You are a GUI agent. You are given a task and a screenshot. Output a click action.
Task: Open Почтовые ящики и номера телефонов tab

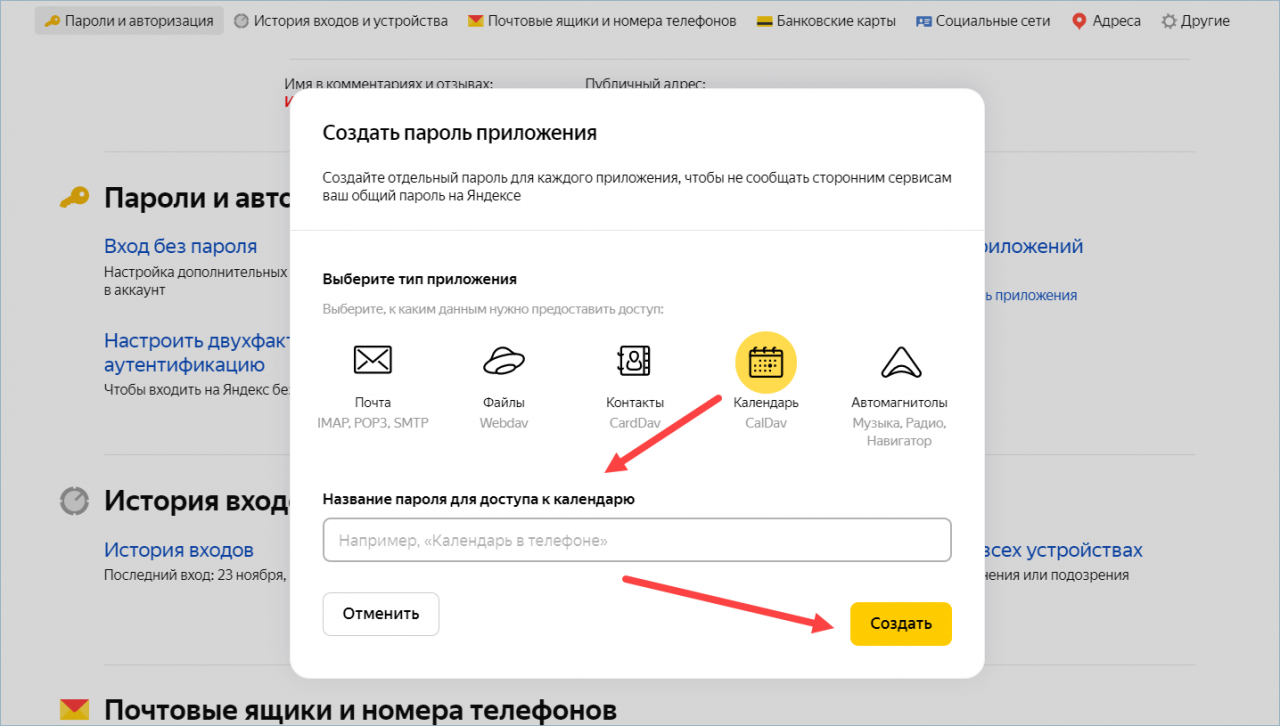pos(602,21)
